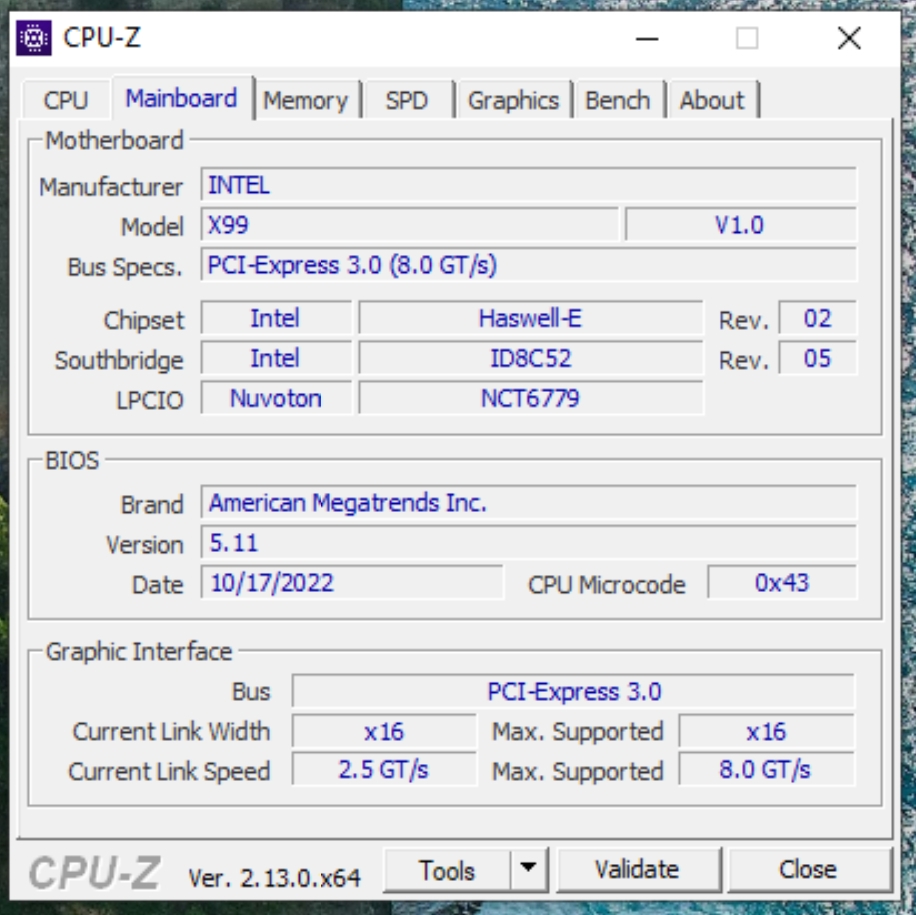Viewport: 916px width, 915px height.
Task: Close the CPU-Z window with X
Action: [x=849, y=39]
